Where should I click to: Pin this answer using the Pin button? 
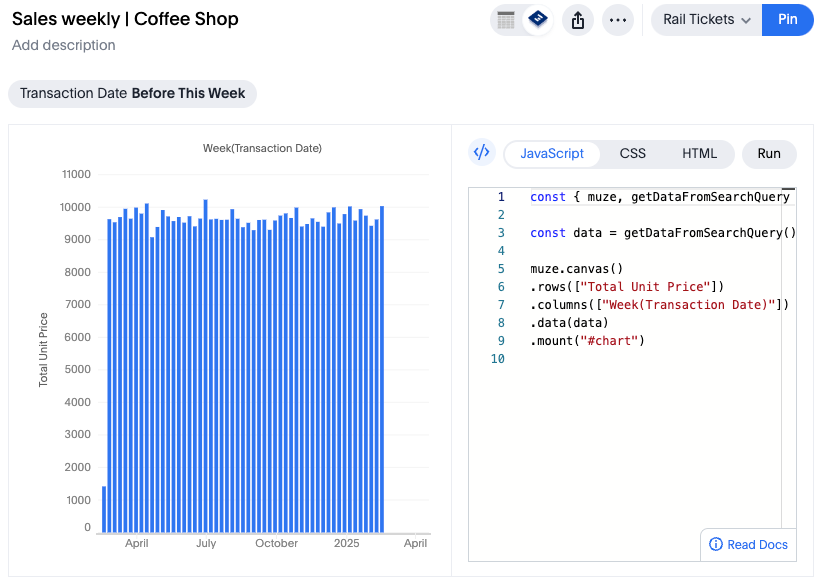click(789, 20)
